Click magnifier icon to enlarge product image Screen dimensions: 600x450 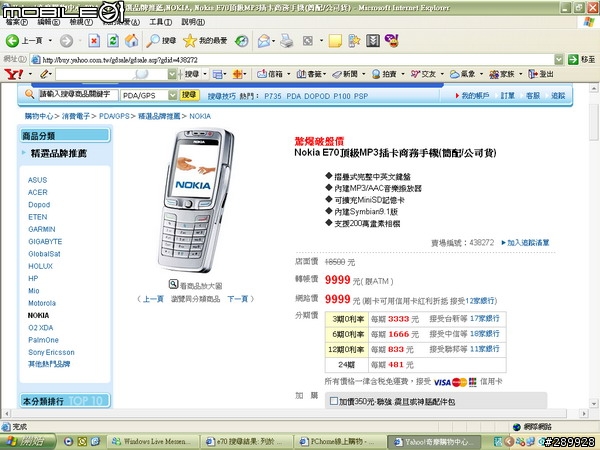point(173,284)
